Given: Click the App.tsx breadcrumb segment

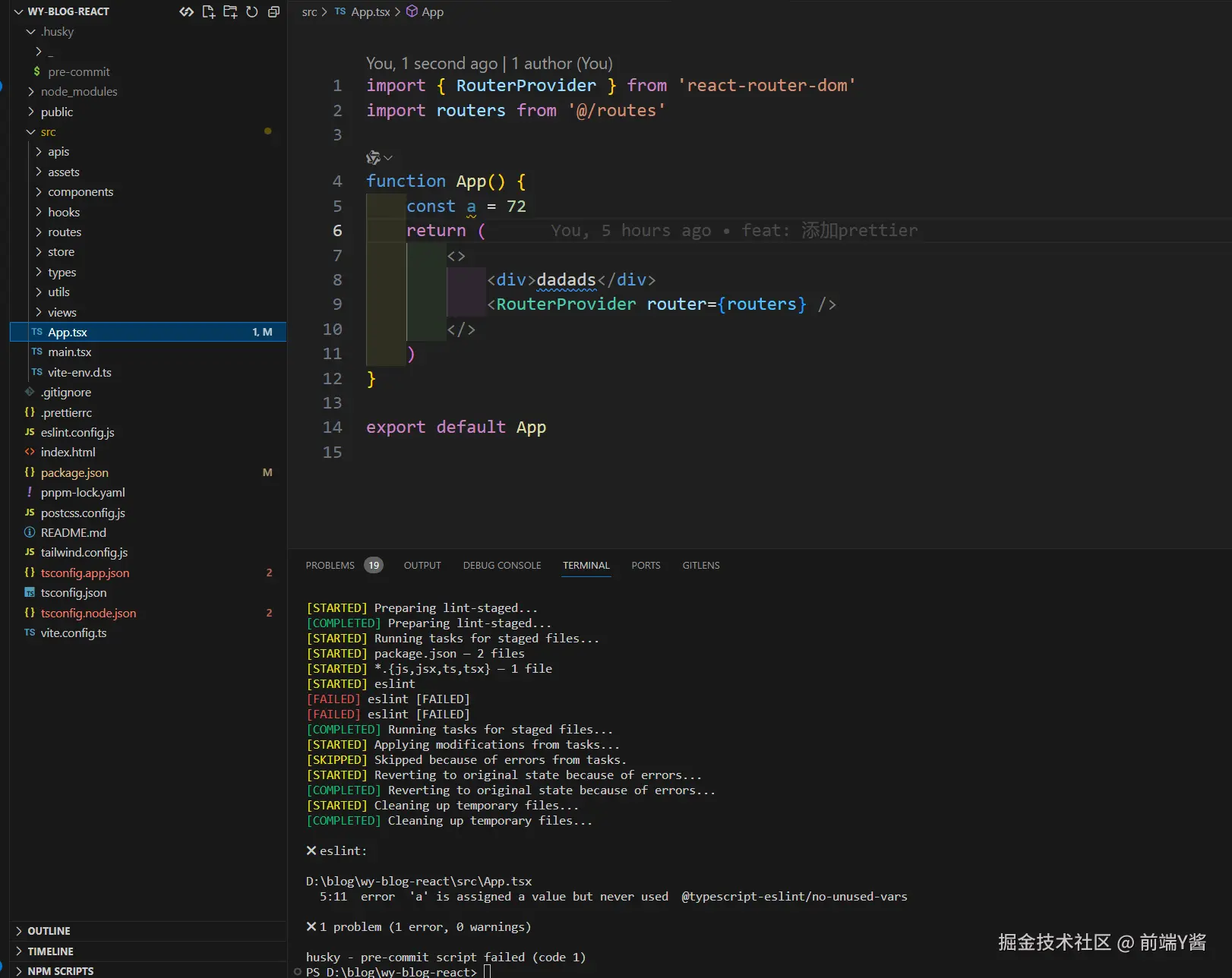Looking at the screenshot, I should point(370,12).
